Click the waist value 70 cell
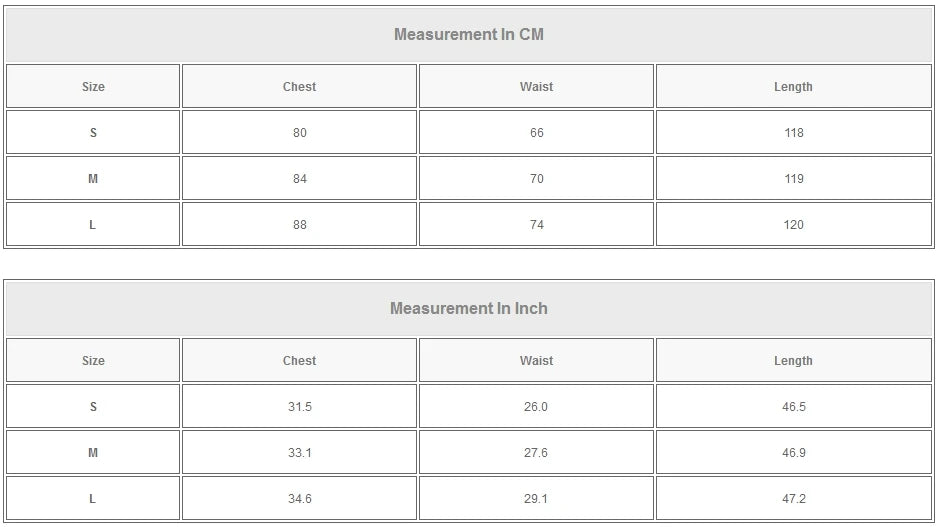 click(x=536, y=179)
